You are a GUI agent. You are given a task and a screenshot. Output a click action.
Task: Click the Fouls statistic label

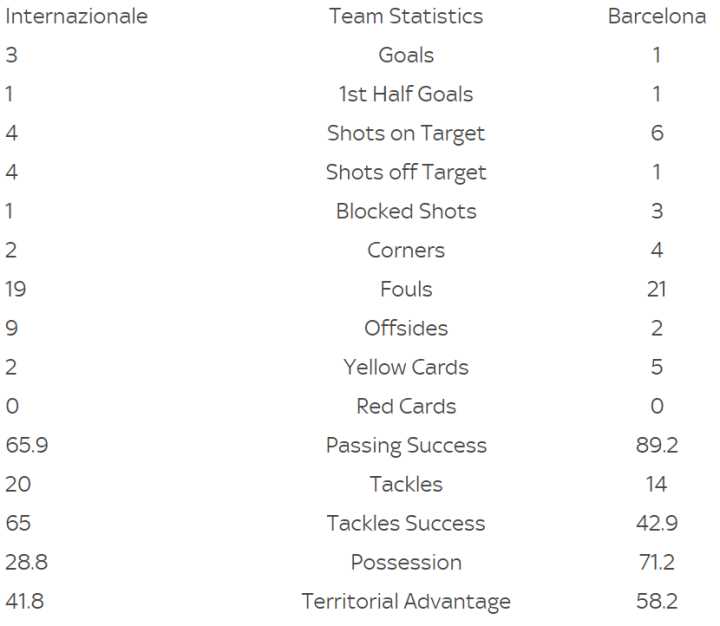point(406,290)
